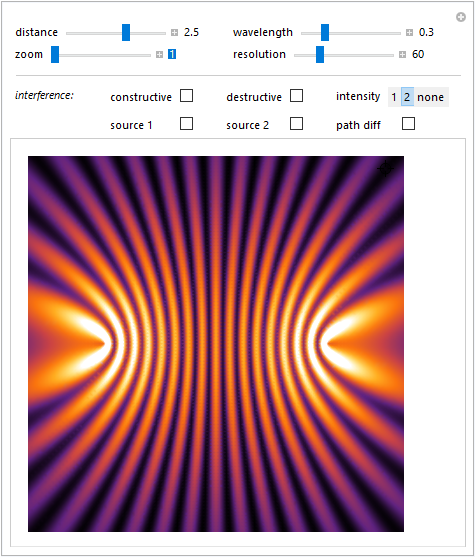Click the constructive label
Image resolution: width=475 pixels, height=557 pixels.
tap(141, 97)
